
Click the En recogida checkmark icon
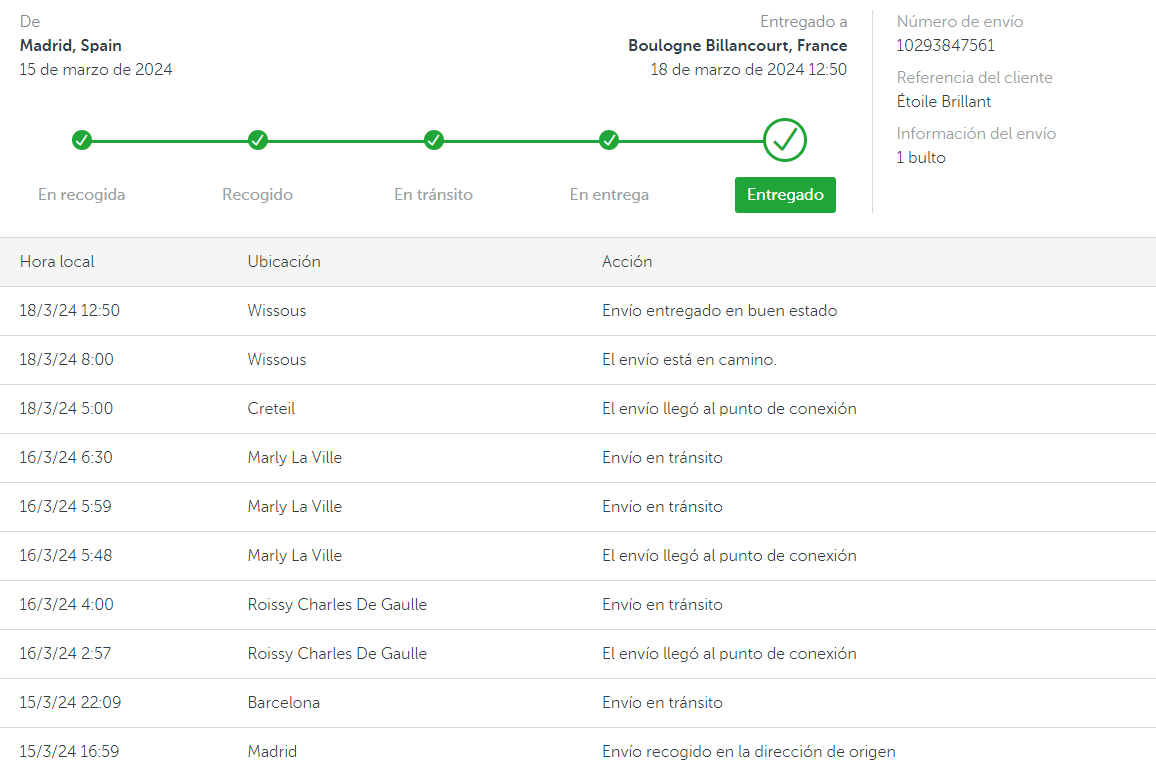(82, 140)
